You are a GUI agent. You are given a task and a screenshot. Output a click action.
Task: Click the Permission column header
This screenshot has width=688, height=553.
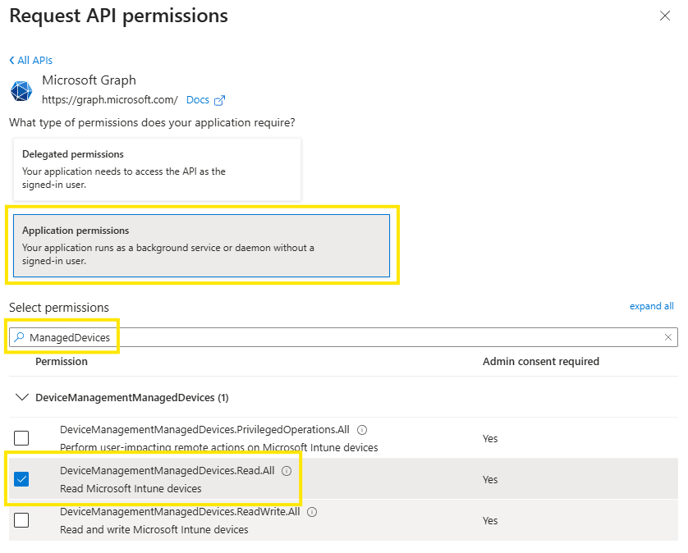(x=61, y=361)
